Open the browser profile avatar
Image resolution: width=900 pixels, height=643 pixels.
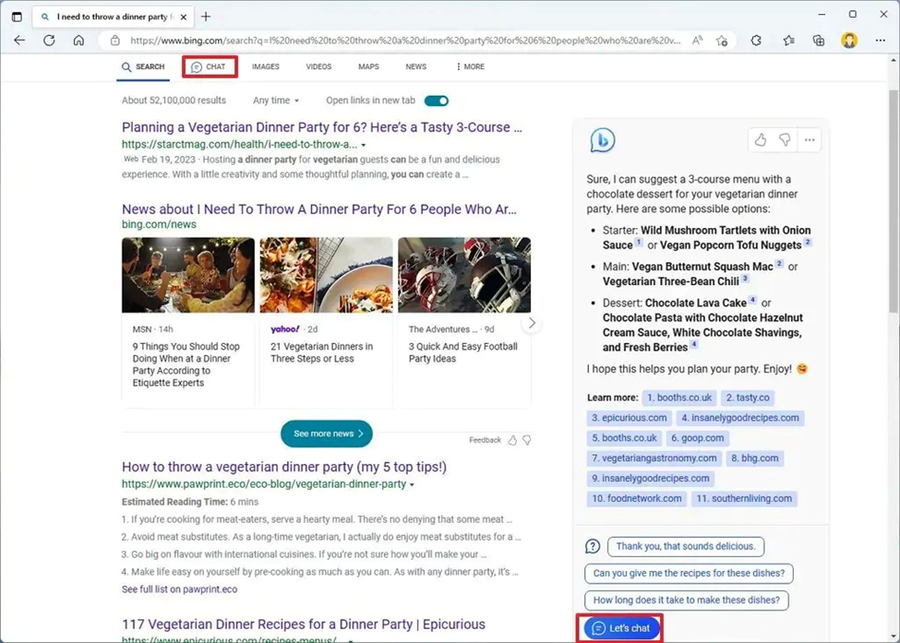click(x=849, y=41)
